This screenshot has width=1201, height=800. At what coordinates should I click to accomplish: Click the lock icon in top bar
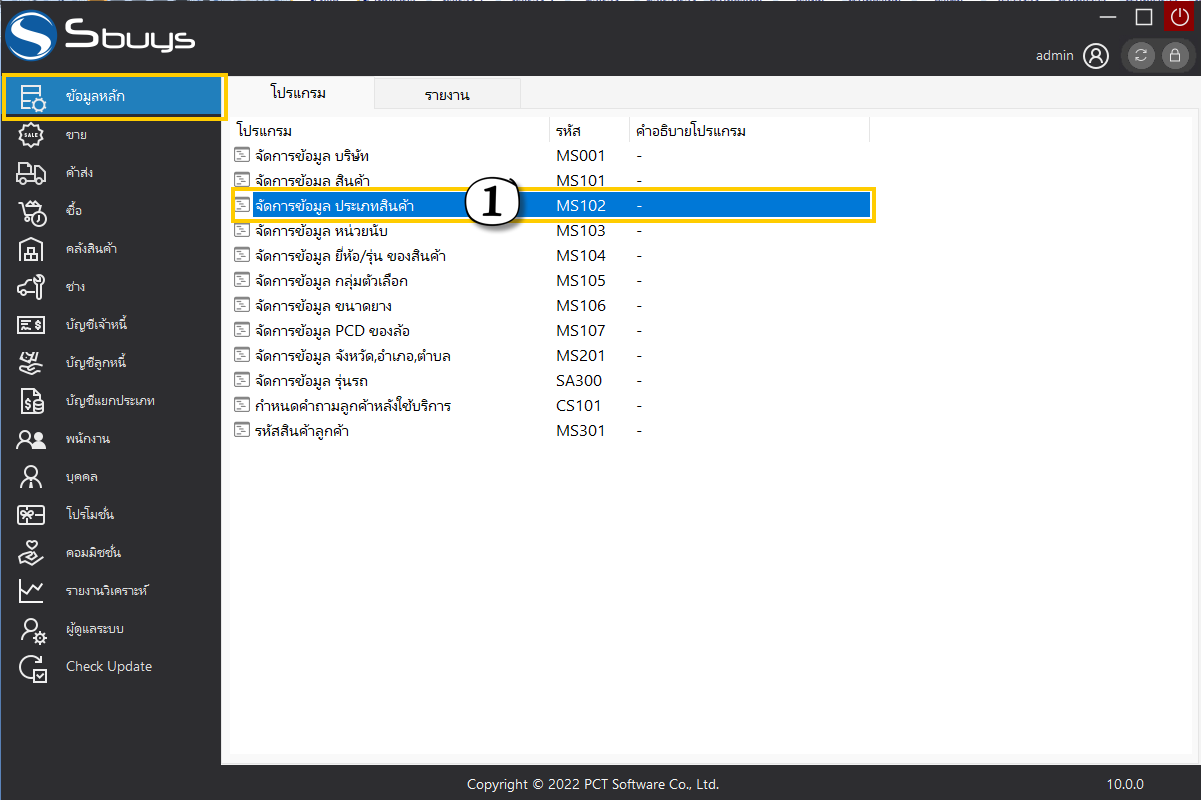pyautogui.click(x=1175, y=56)
